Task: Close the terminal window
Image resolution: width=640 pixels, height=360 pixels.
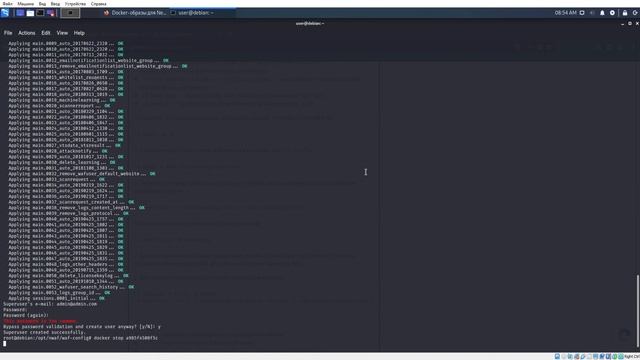Action: point(637,24)
